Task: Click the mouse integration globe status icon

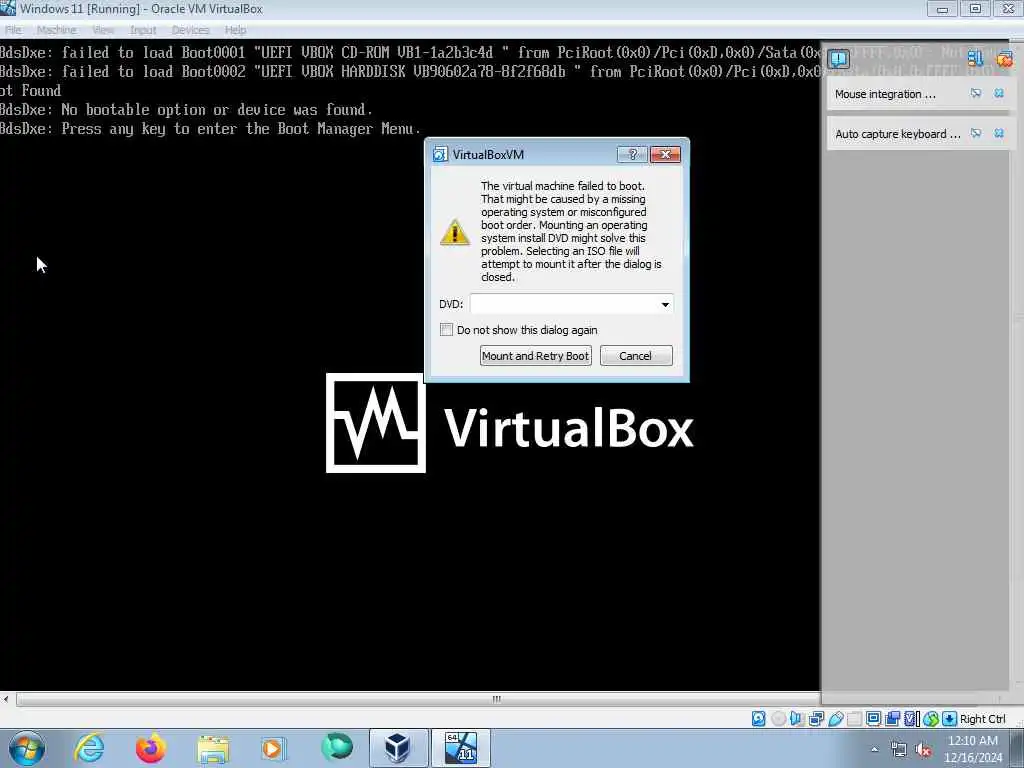Action: tap(931, 718)
